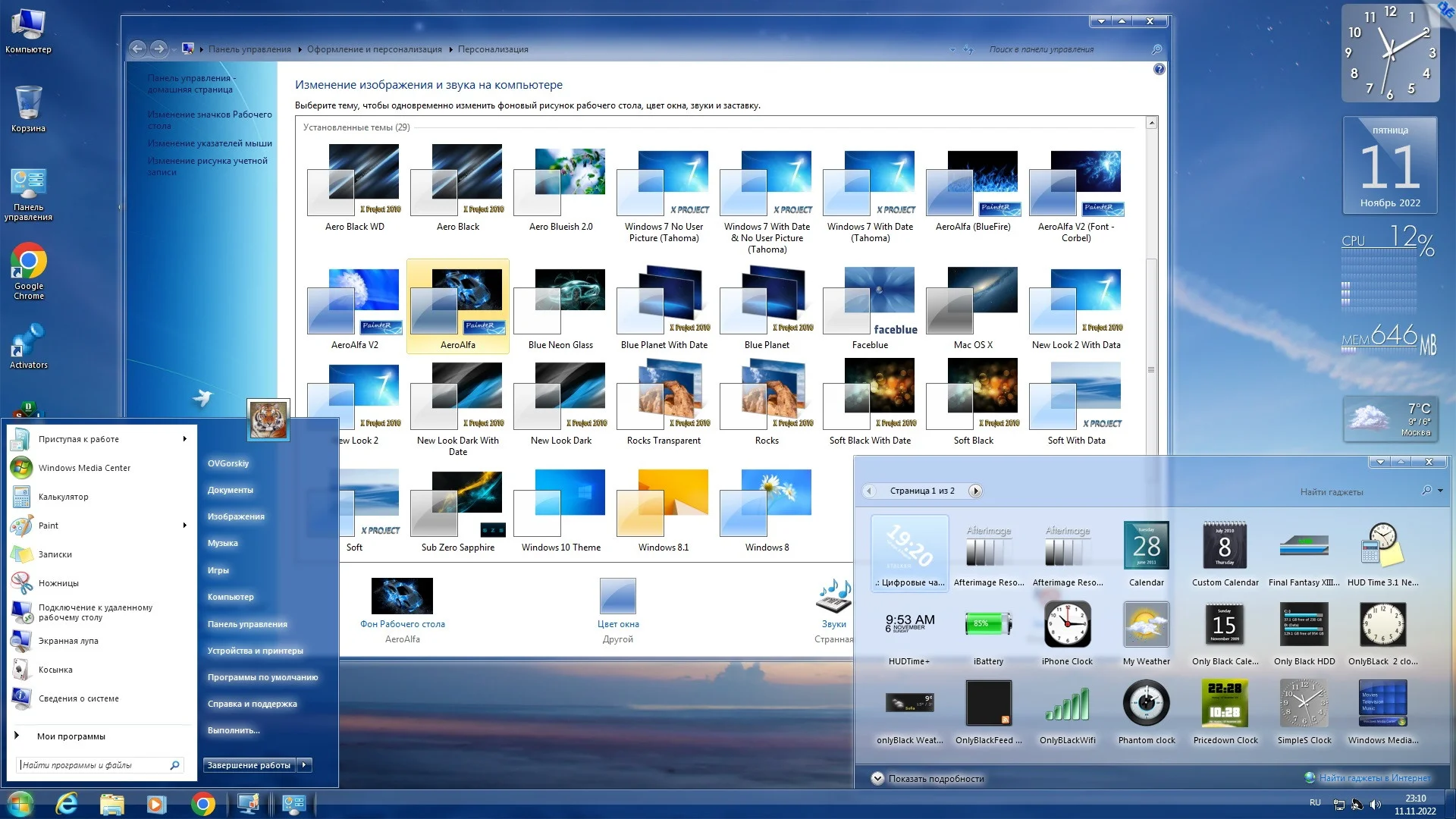
Task: Launch Google Chrome from the taskbar
Action: pos(202,804)
